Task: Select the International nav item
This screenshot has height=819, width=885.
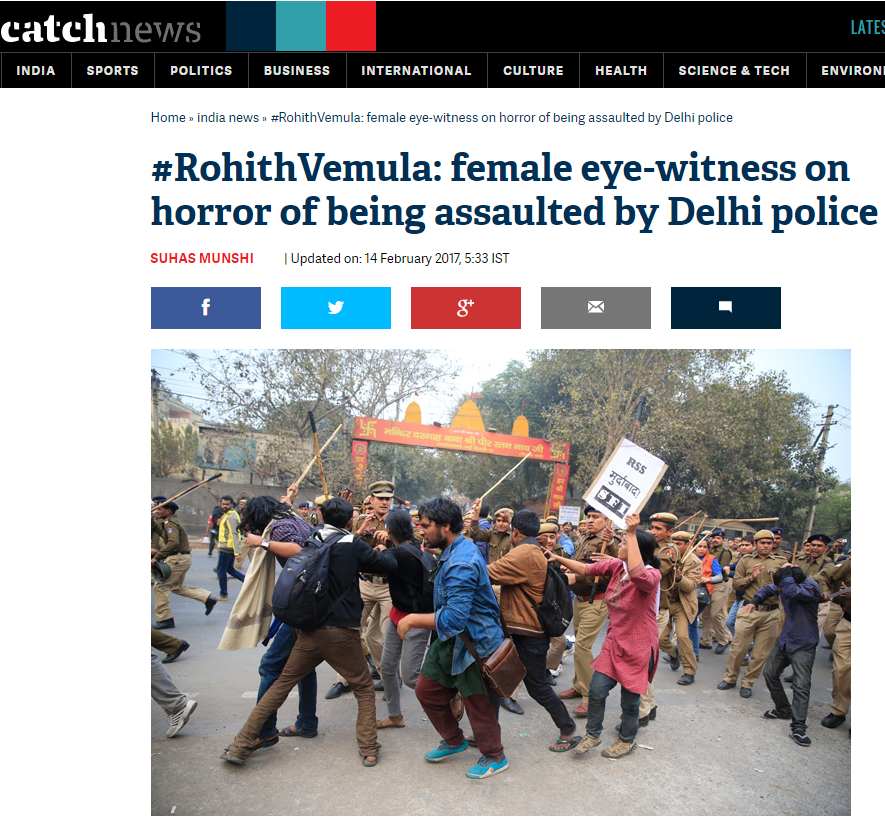Action: (416, 71)
